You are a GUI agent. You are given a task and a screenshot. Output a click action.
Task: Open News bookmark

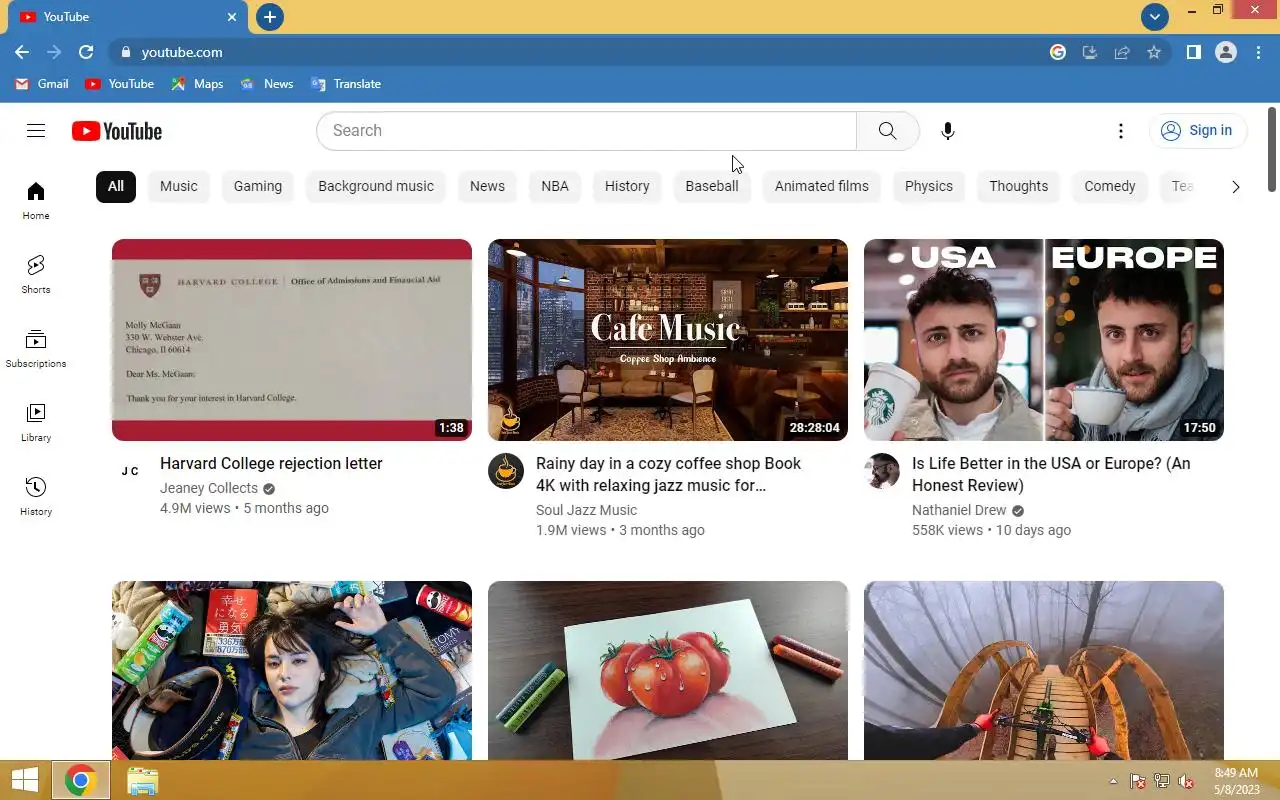click(267, 84)
